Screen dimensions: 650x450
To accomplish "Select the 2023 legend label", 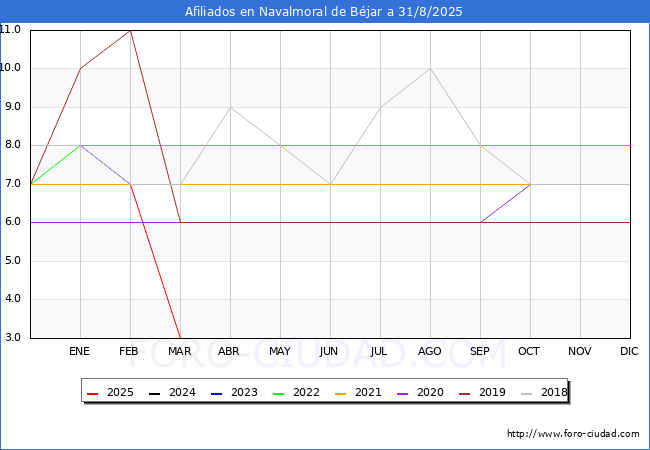I will tap(244, 392).
